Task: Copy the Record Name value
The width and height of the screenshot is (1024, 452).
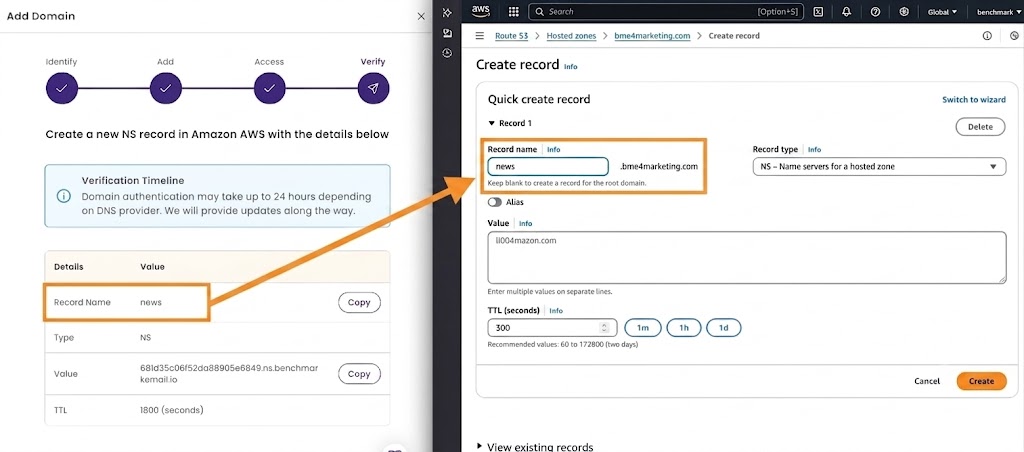Action: 359,302
